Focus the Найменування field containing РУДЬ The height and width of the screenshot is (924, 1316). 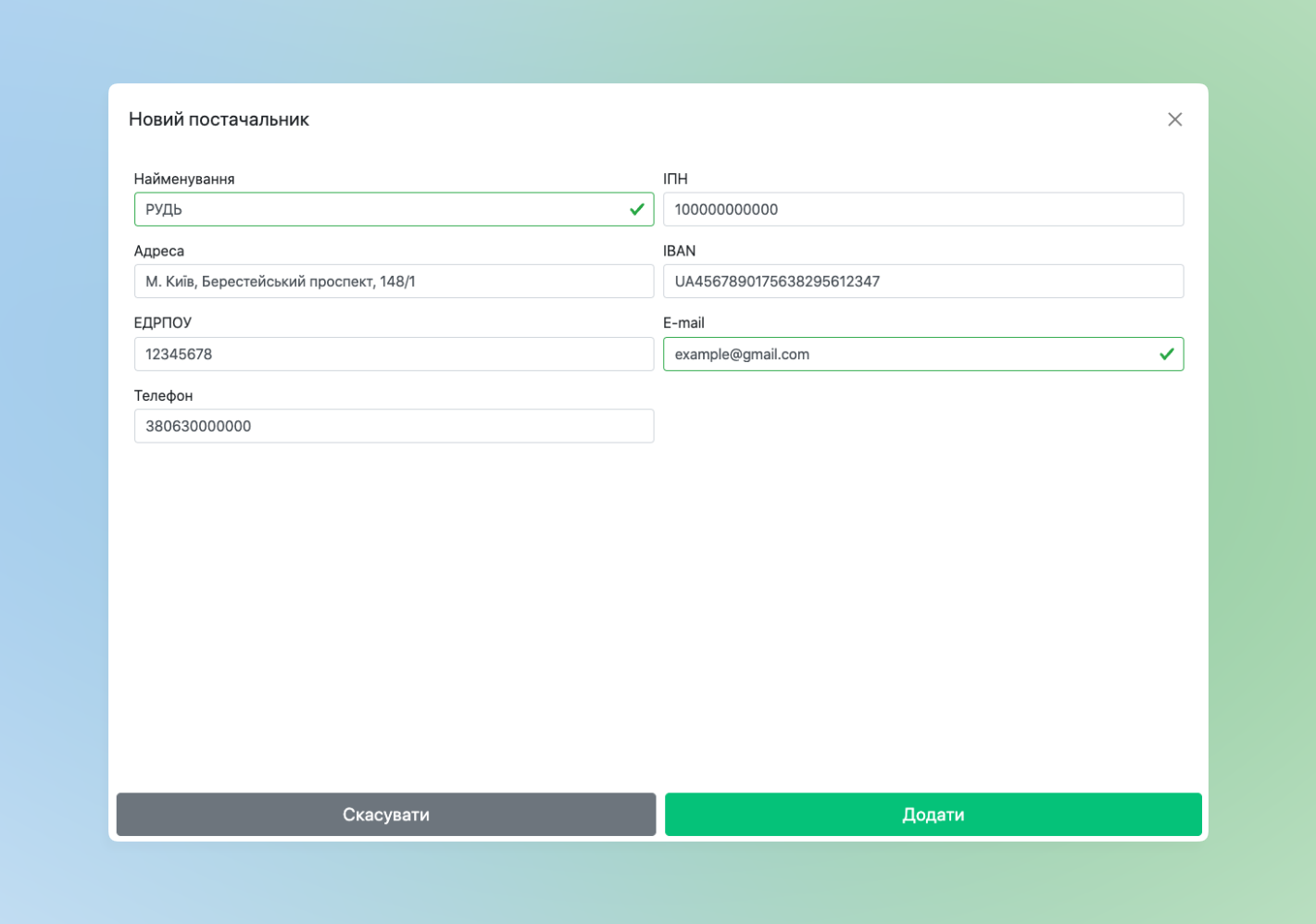(380, 209)
